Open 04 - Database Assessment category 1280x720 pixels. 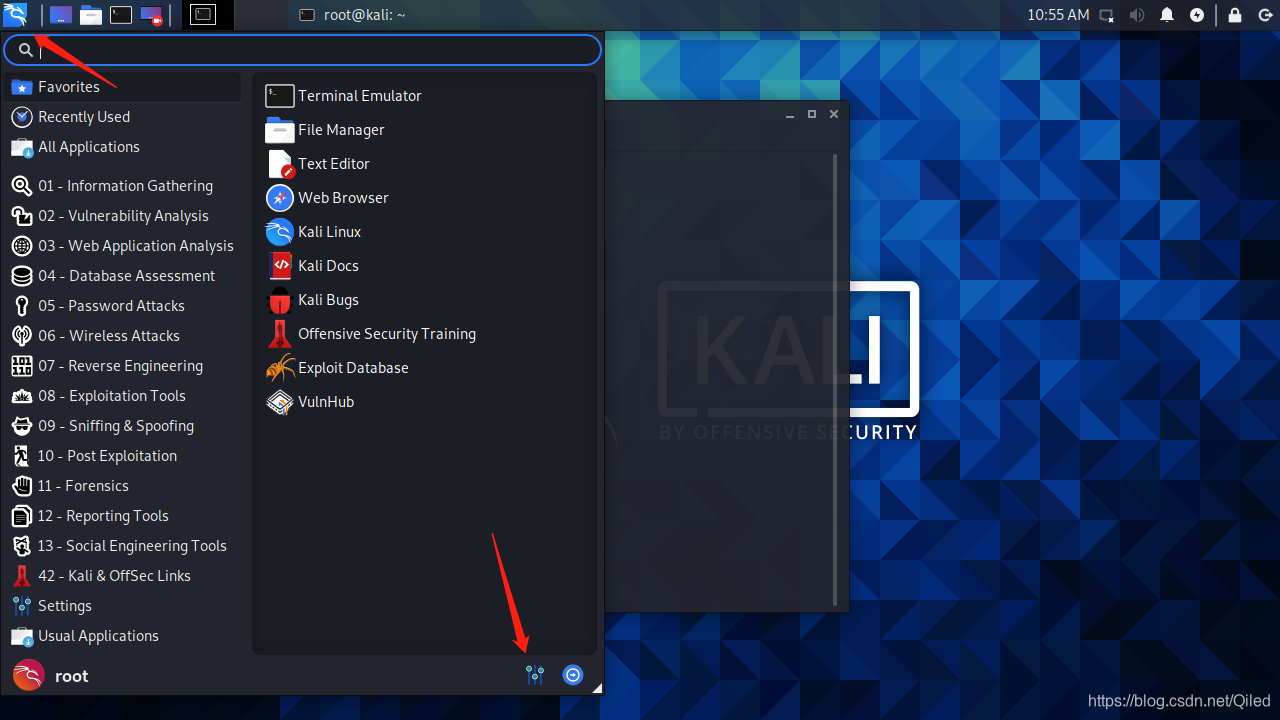click(122, 276)
